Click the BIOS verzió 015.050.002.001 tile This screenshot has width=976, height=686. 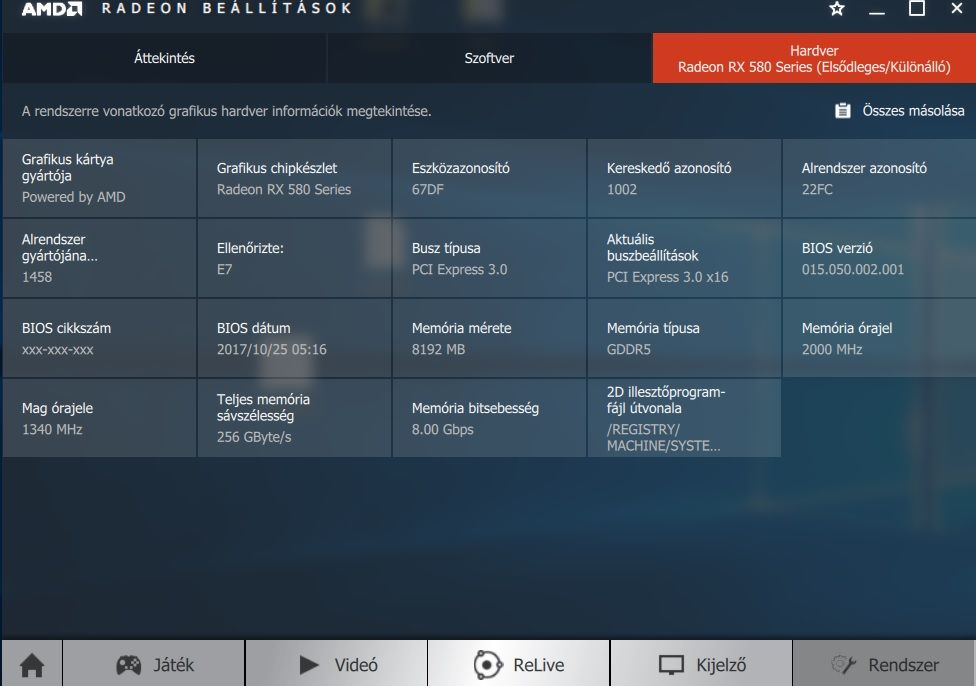pyautogui.click(x=879, y=258)
